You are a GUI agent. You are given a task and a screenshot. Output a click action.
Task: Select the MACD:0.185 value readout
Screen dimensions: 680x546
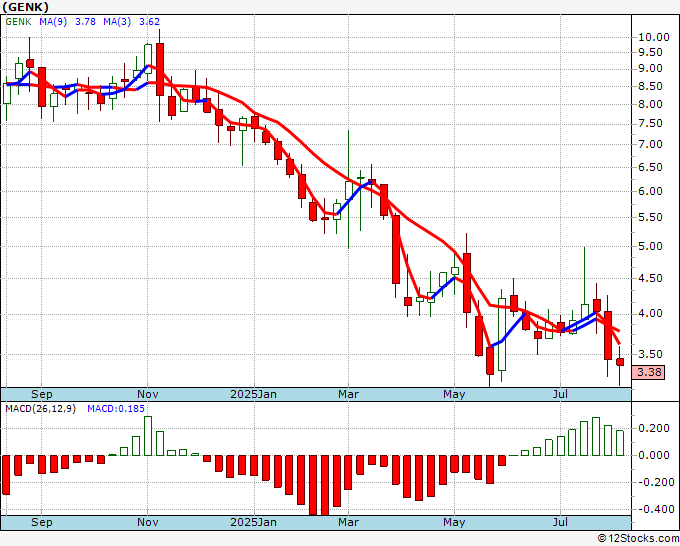pos(116,409)
